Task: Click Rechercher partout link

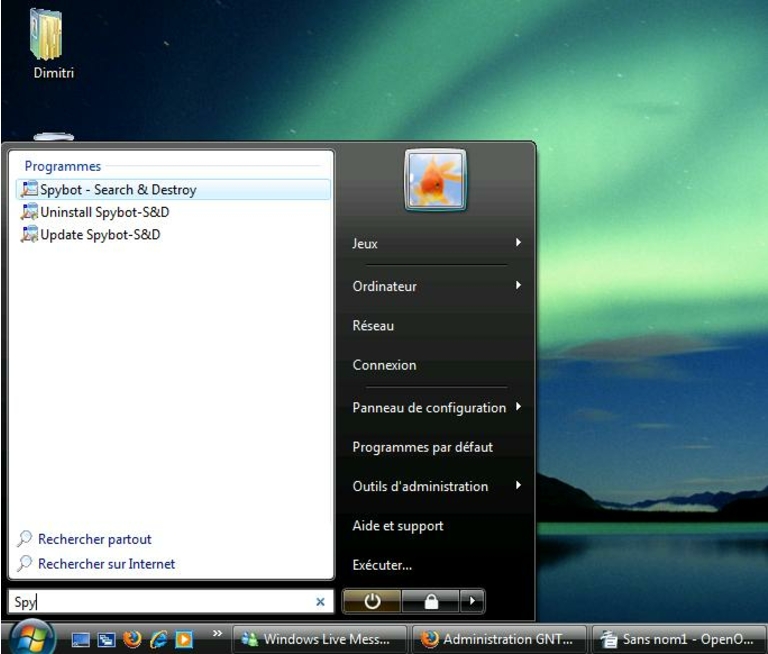Action: coord(95,539)
